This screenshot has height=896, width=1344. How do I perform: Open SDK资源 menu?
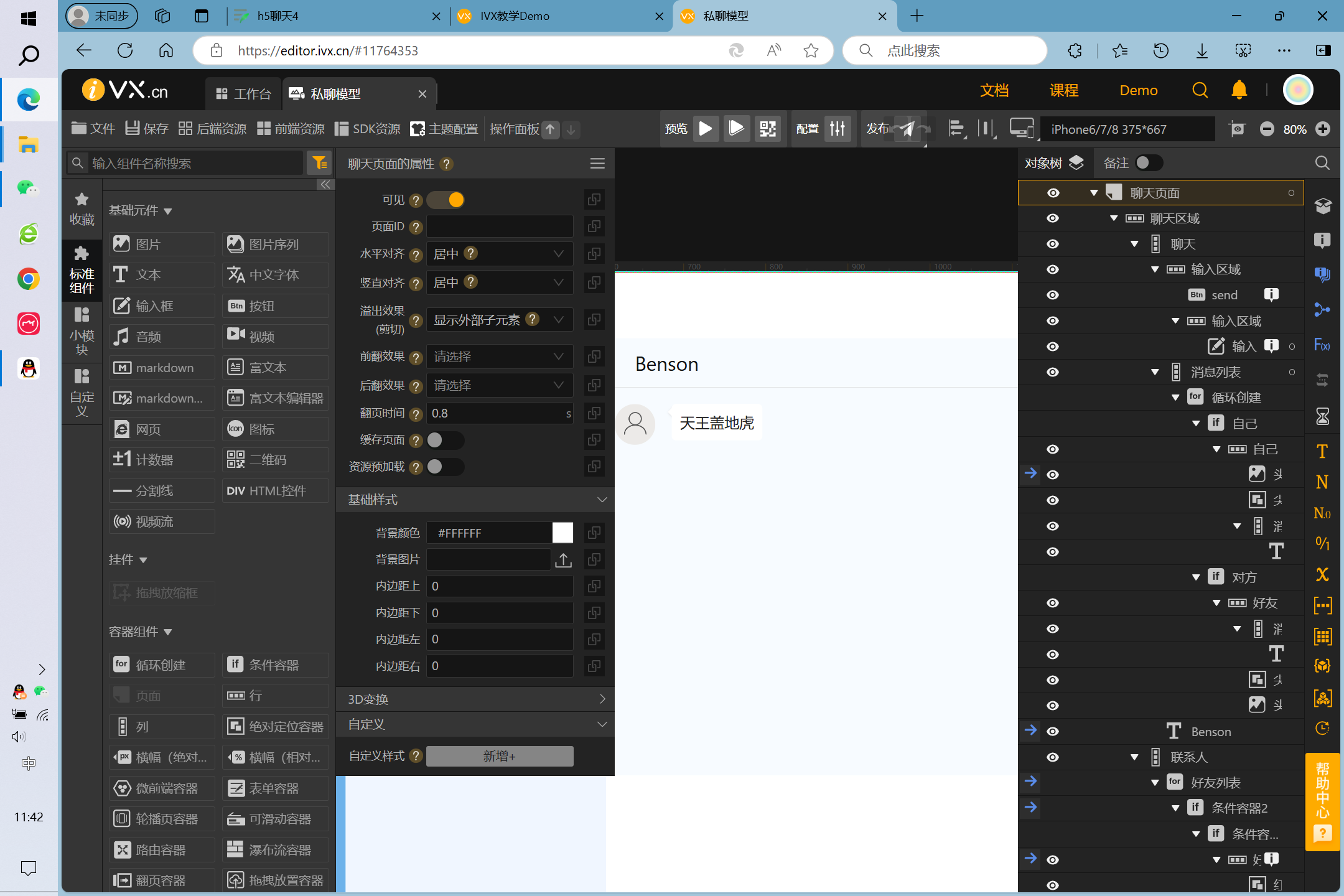pyautogui.click(x=367, y=129)
